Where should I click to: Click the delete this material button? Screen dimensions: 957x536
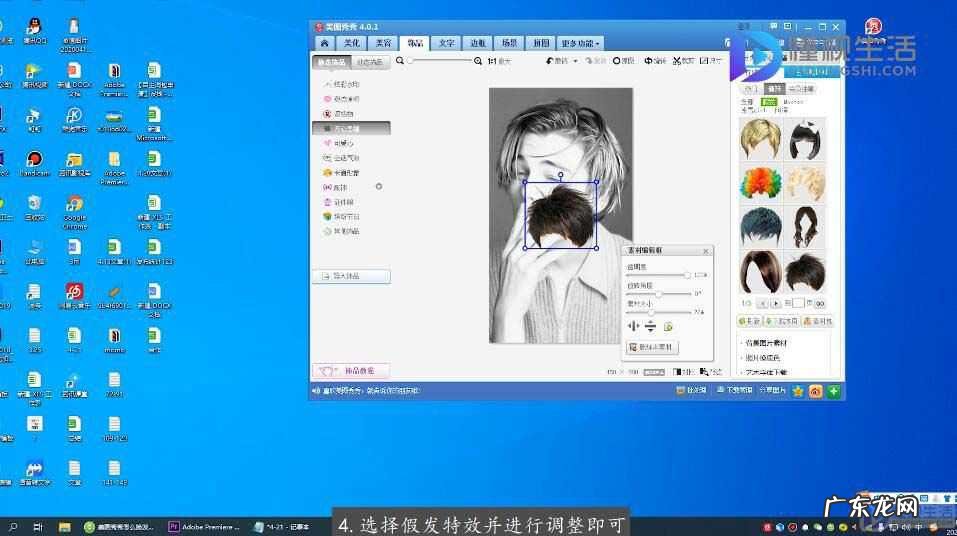pos(652,347)
